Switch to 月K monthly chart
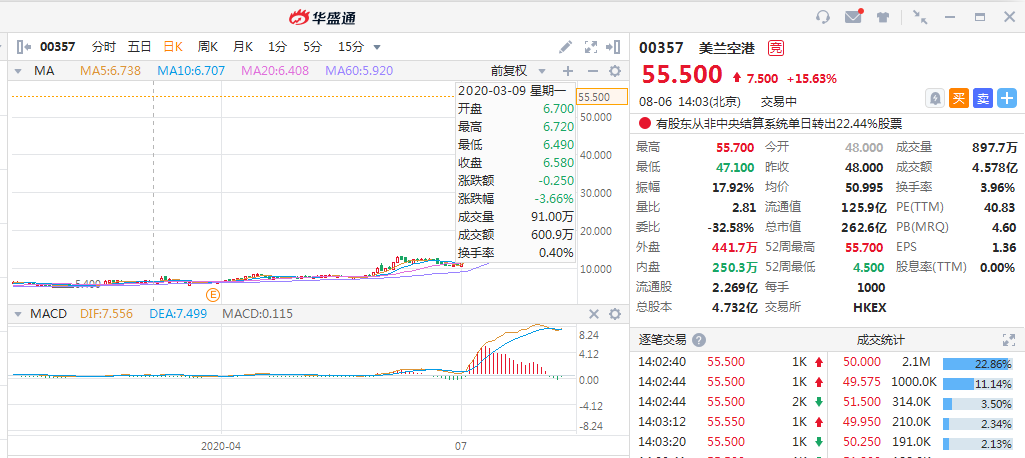Viewport: 1025px width, 458px height. (x=243, y=46)
